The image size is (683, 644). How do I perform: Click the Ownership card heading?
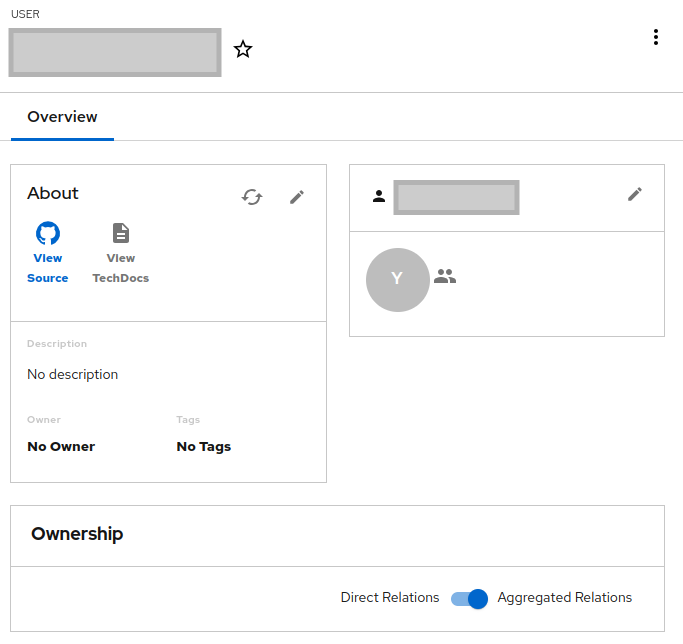click(77, 534)
